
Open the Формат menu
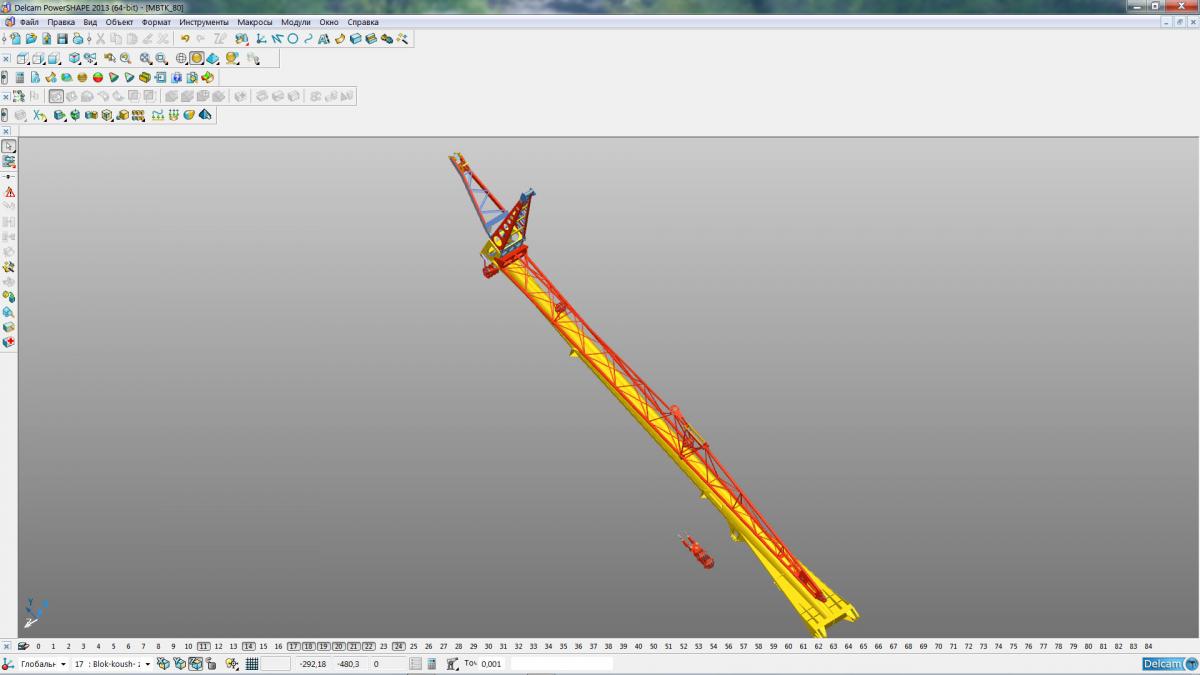click(156, 22)
